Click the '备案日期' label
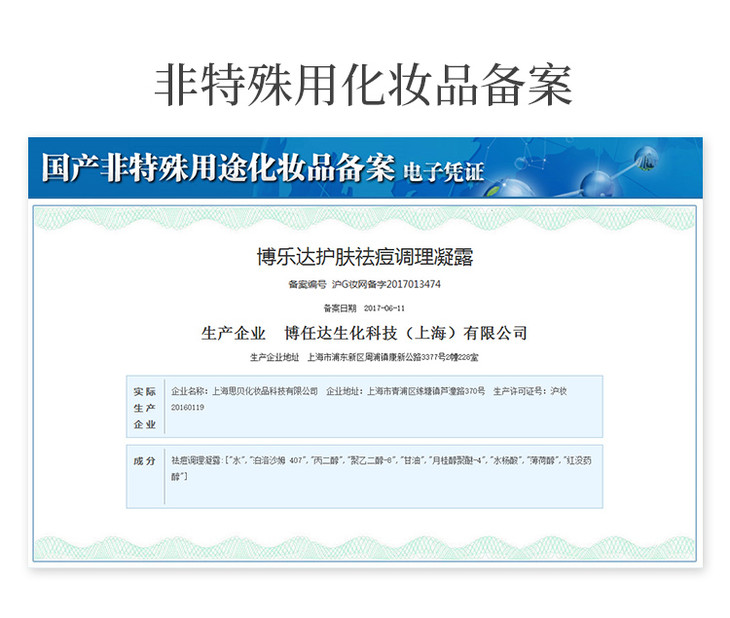This screenshot has height=618, width=730. (340, 308)
